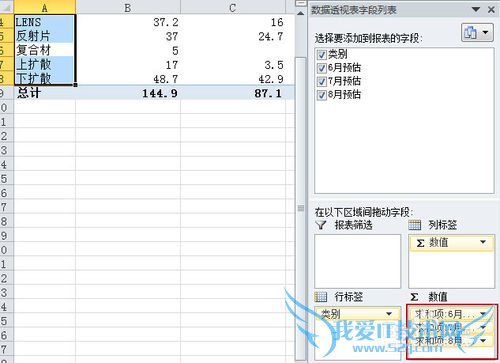Screen dimensions: 500x363
Task: Click the cell with value 37.2
Action: coord(128,22)
